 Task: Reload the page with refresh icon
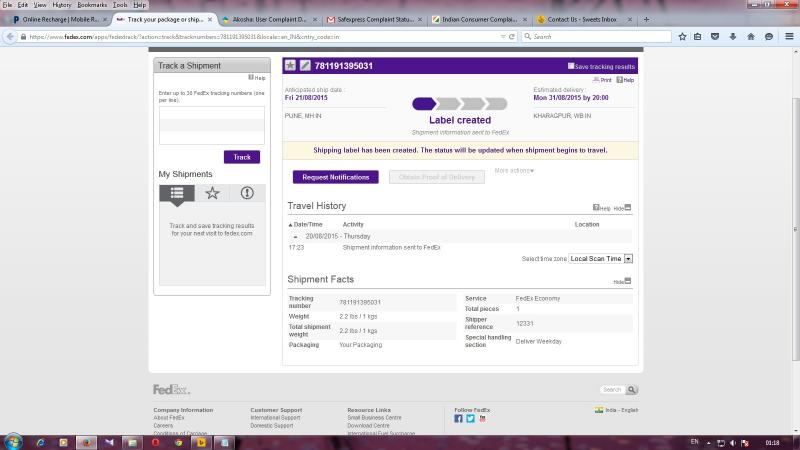tap(512, 37)
